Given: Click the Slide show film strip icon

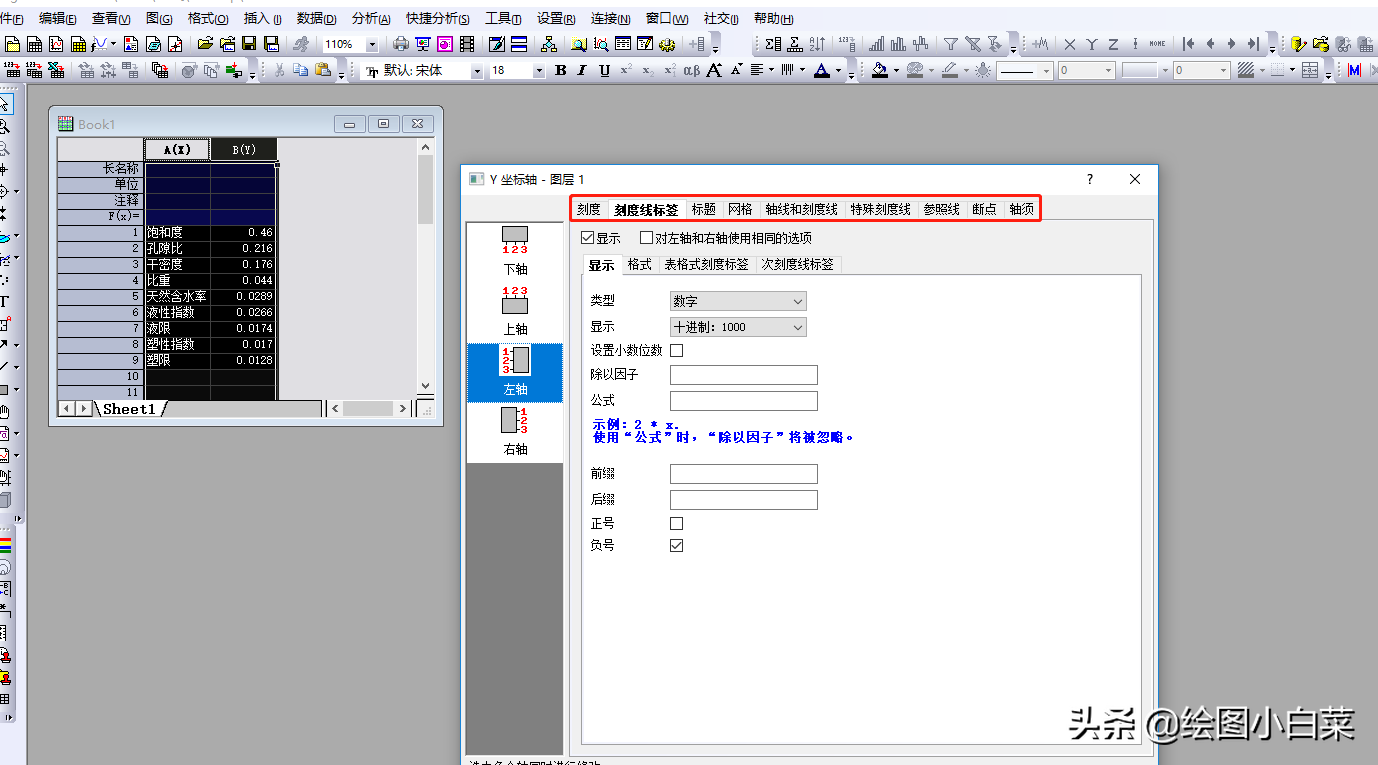Looking at the screenshot, I should point(466,44).
